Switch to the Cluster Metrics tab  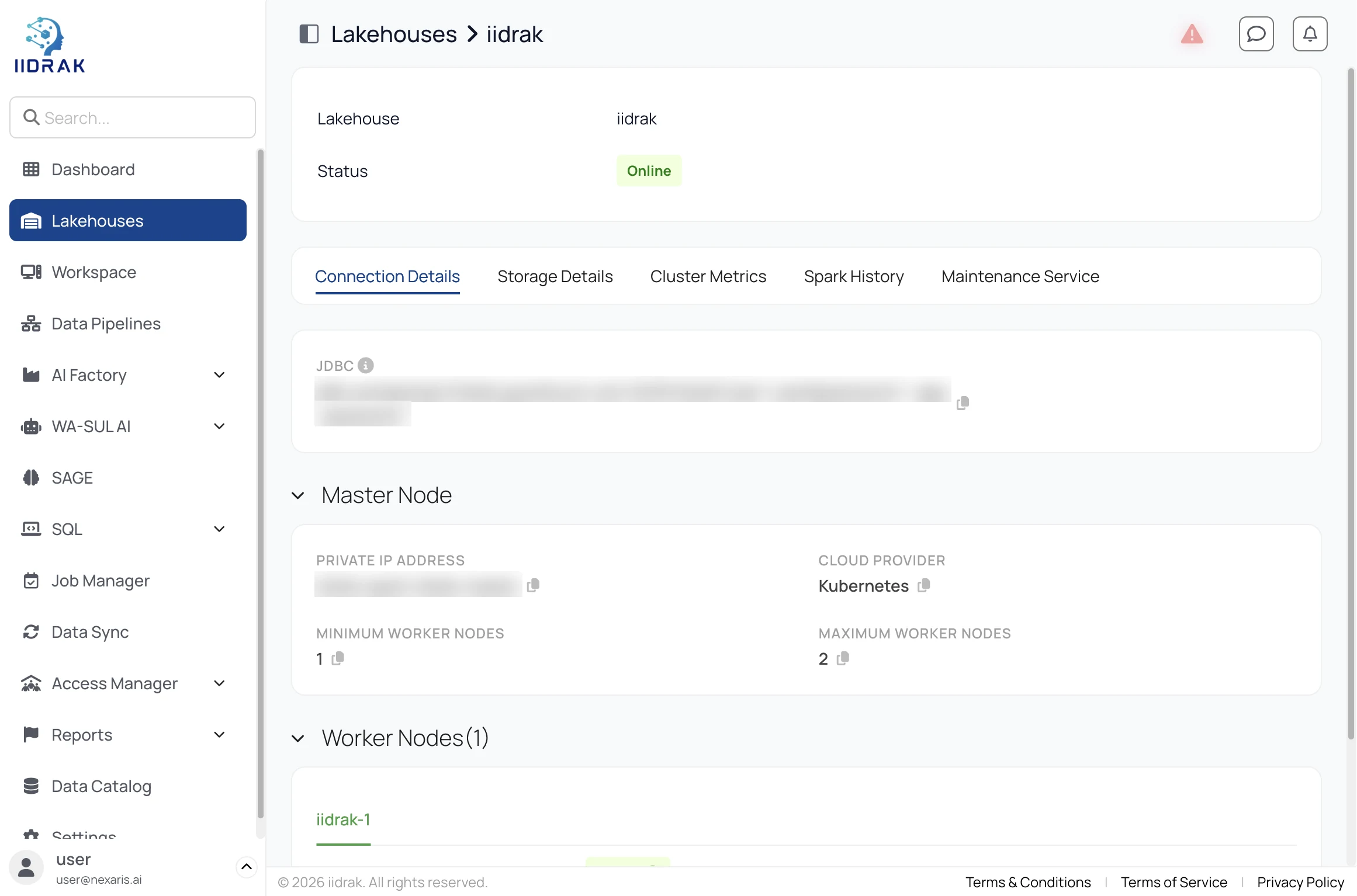click(x=708, y=276)
